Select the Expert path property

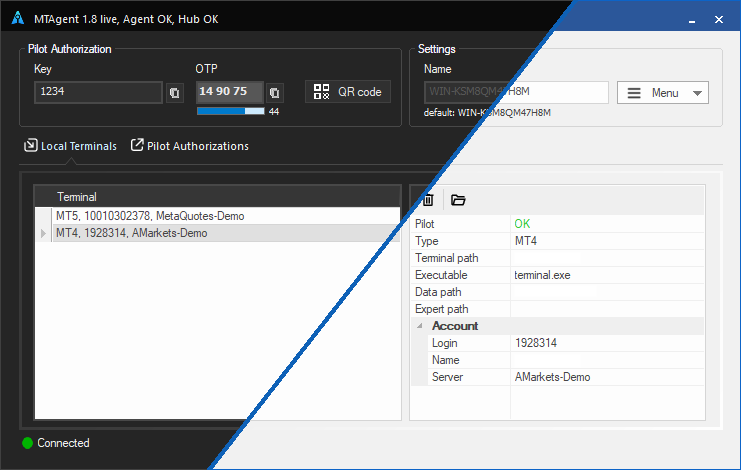pos(558,309)
